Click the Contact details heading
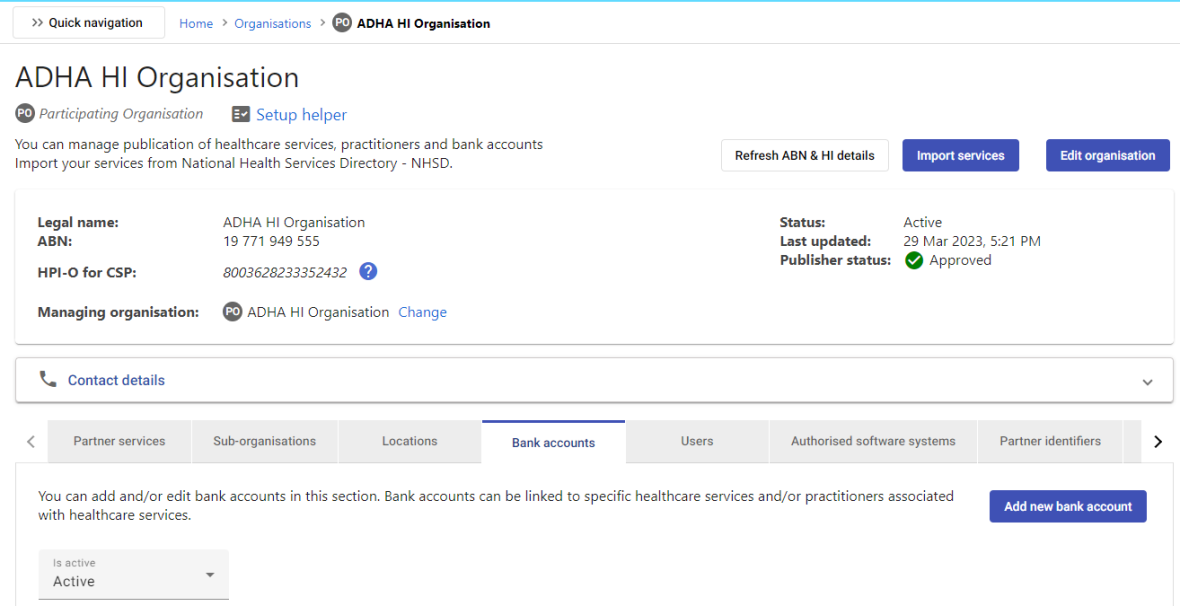1180x606 pixels. pos(116,380)
